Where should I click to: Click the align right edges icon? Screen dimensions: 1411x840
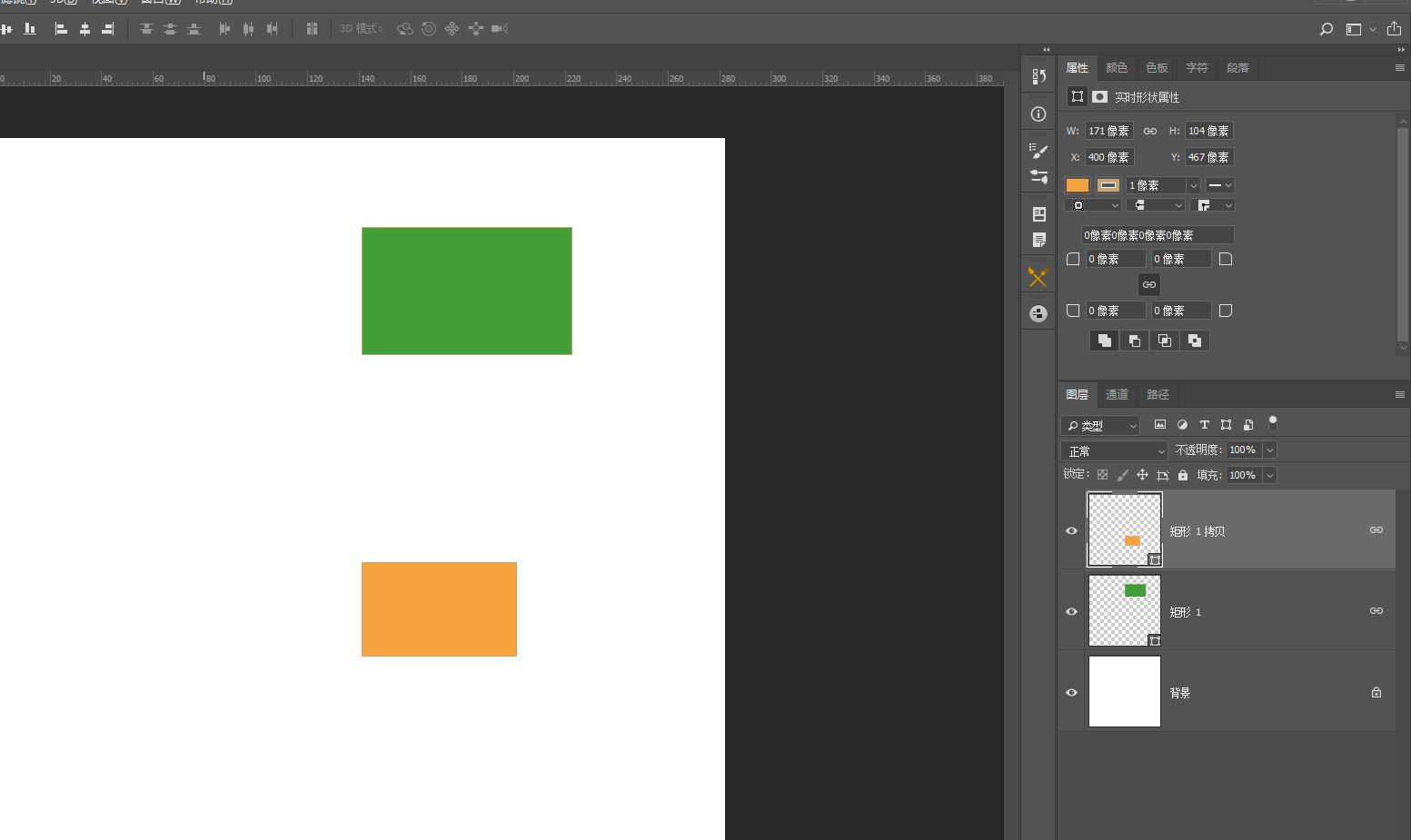coord(108,29)
